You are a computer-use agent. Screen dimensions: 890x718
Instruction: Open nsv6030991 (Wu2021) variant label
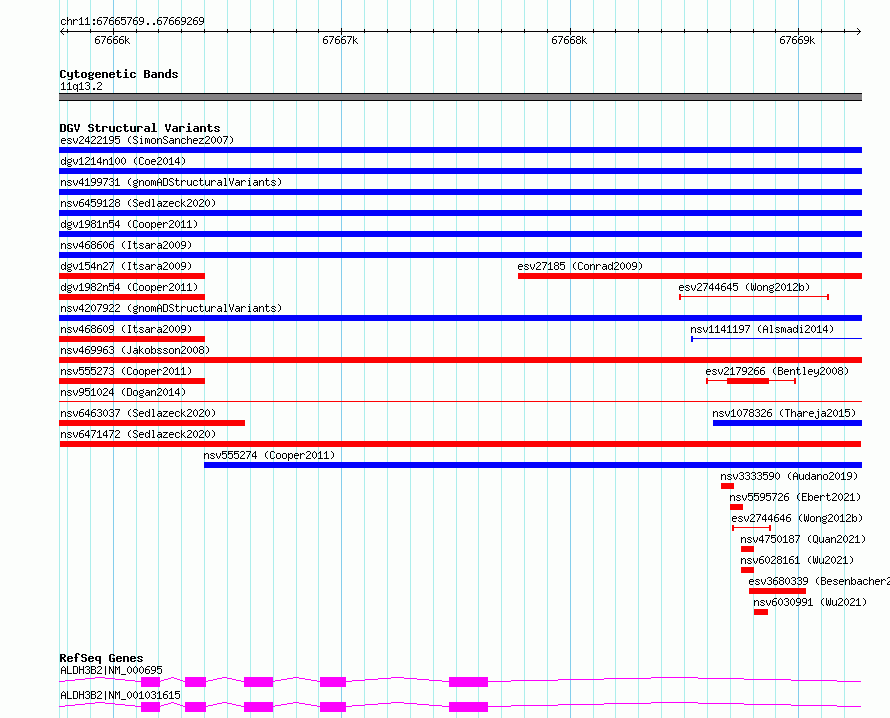coord(810,602)
